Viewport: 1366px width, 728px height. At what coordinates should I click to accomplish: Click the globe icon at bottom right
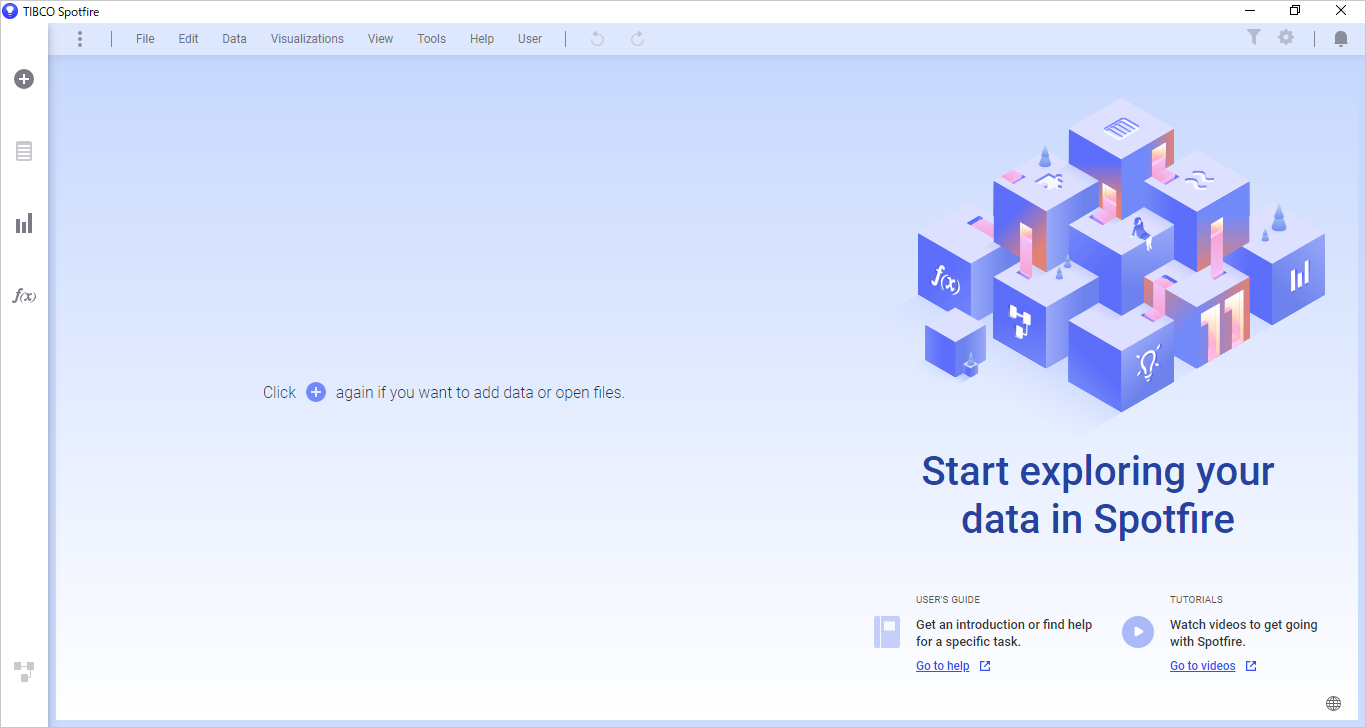1333,703
